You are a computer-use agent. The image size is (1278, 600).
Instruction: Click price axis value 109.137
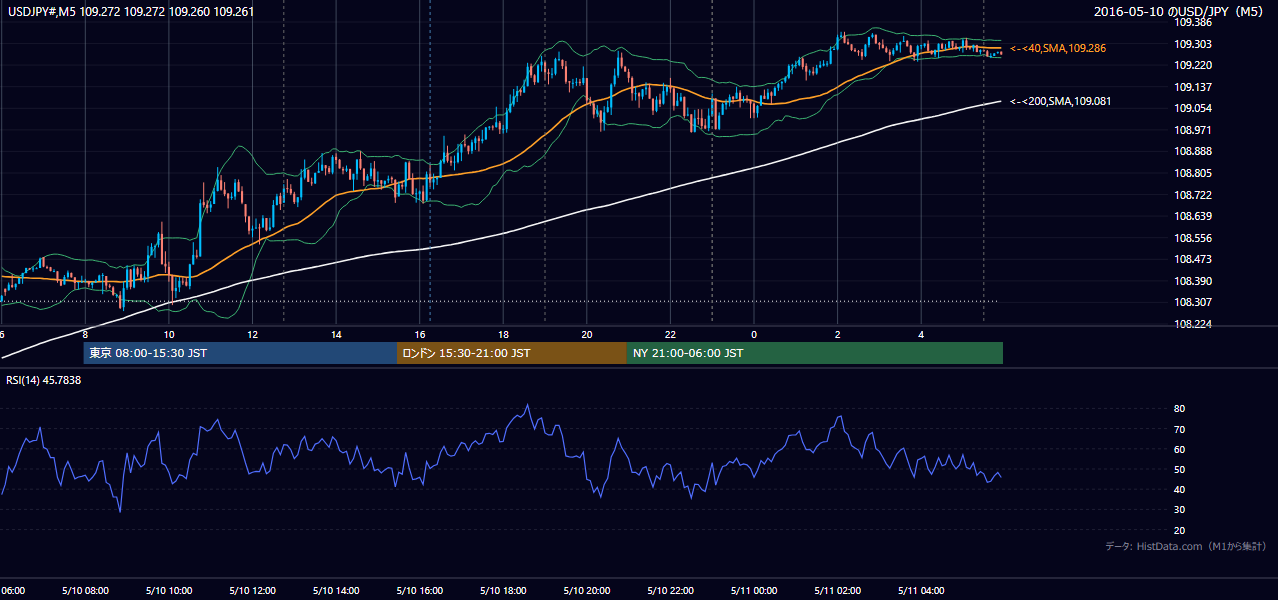[x=1193, y=87]
